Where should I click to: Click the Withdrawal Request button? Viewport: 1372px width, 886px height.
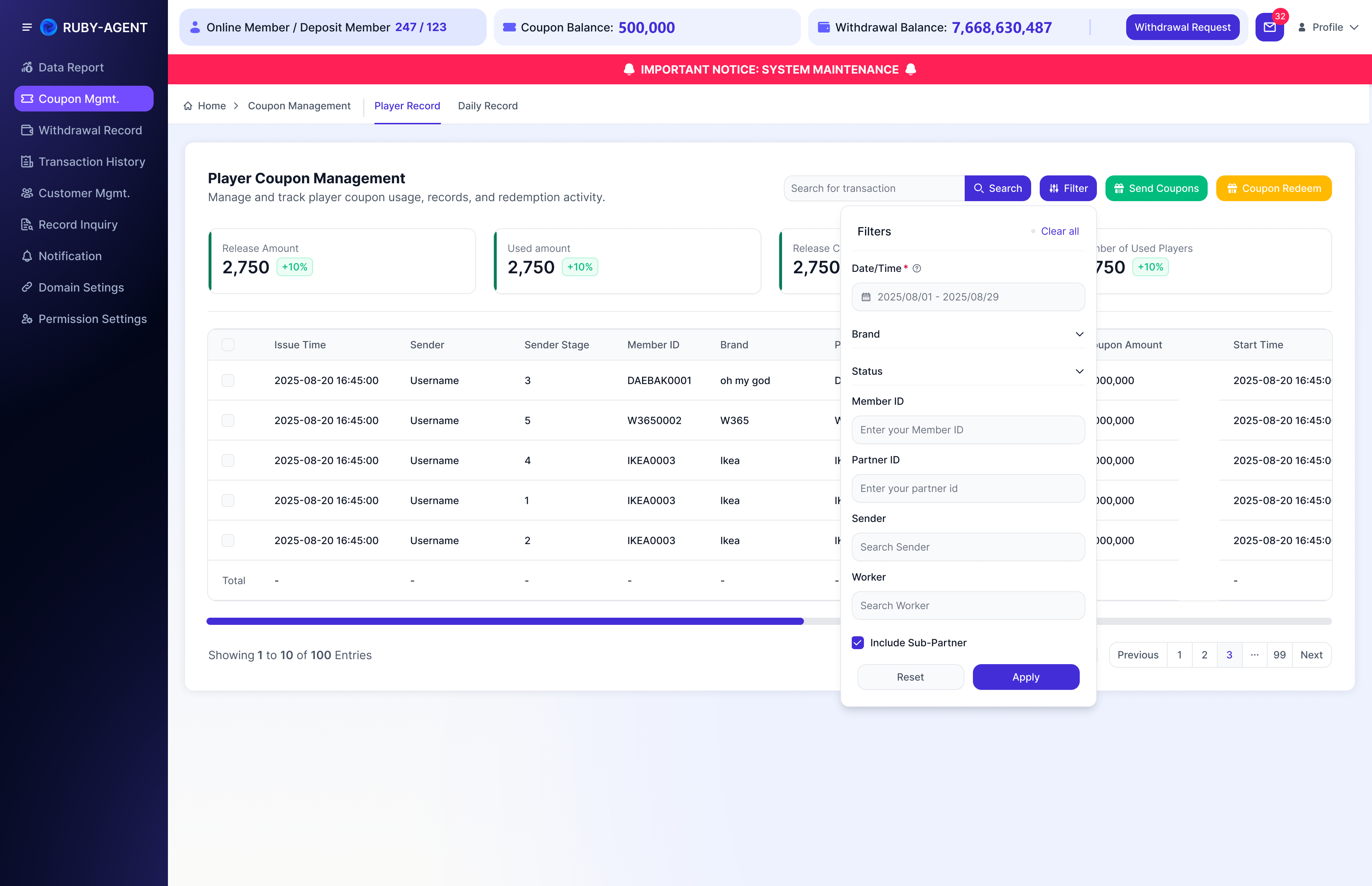[1183, 27]
